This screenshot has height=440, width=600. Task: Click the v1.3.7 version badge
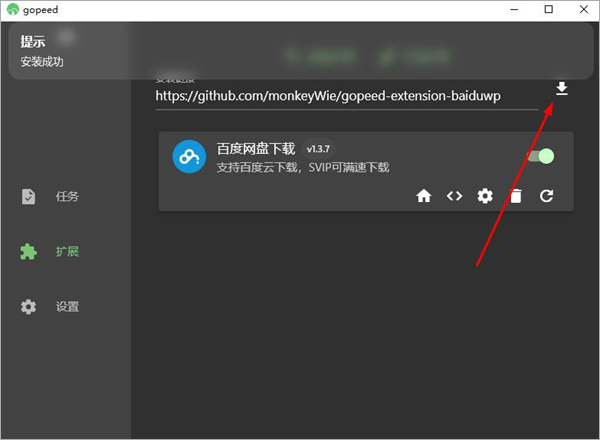[318, 149]
